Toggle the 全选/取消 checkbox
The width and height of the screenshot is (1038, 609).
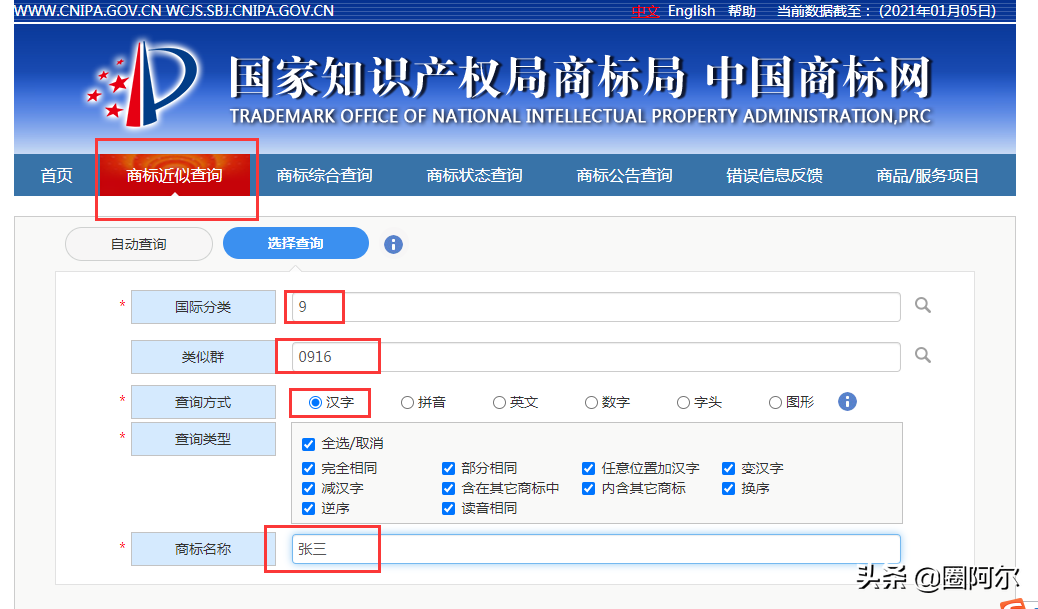coord(308,444)
